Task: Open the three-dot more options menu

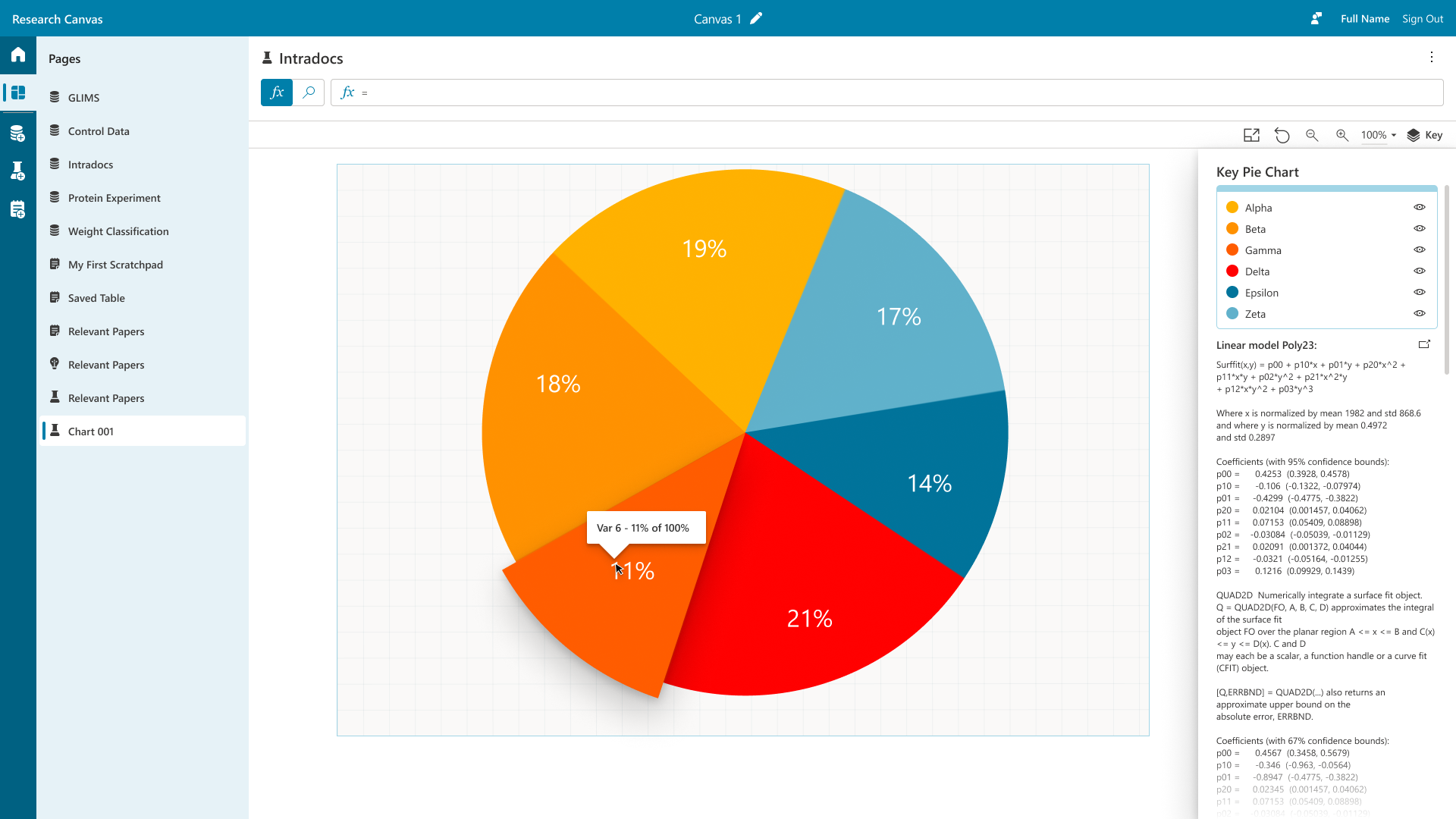Action: pyautogui.click(x=1432, y=58)
